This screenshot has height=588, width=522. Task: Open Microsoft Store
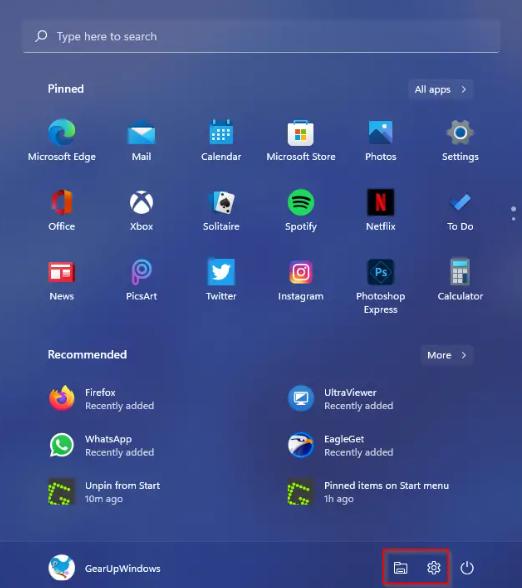pos(301,141)
